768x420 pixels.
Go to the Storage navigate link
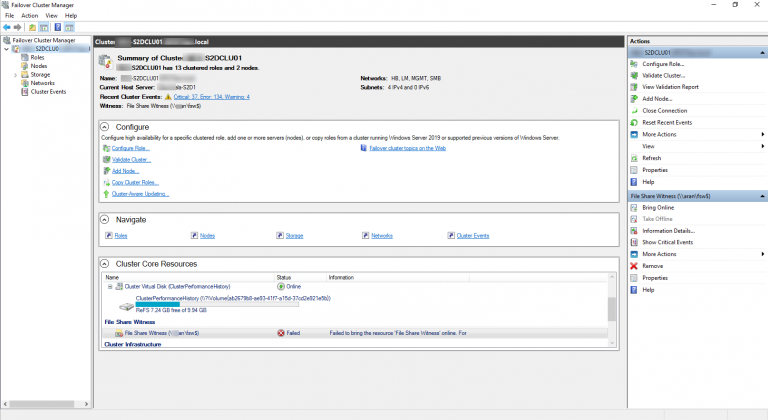pyautogui.click(x=294, y=236)
